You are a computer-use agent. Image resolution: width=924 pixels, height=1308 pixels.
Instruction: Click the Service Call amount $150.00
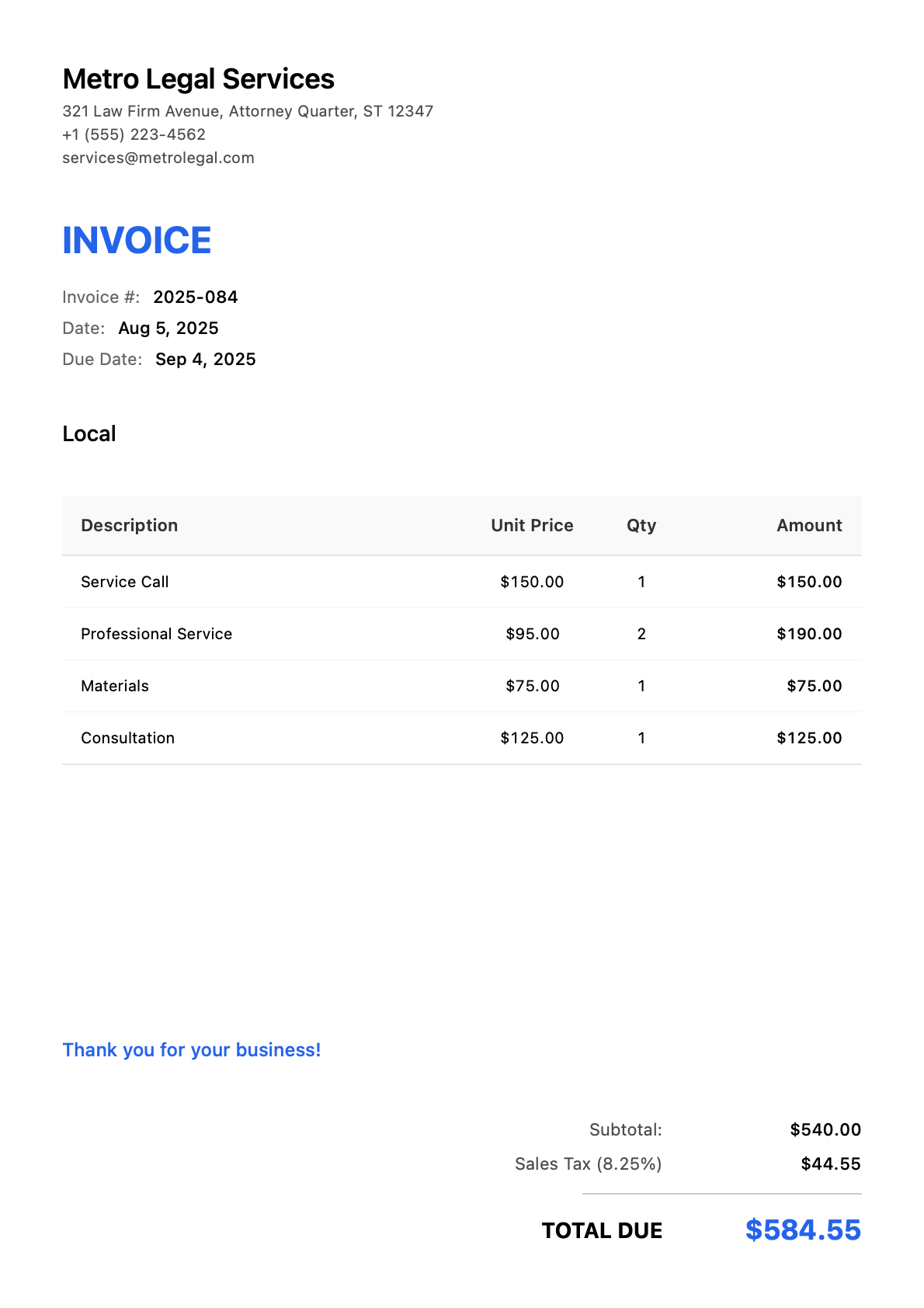[809, 582]
